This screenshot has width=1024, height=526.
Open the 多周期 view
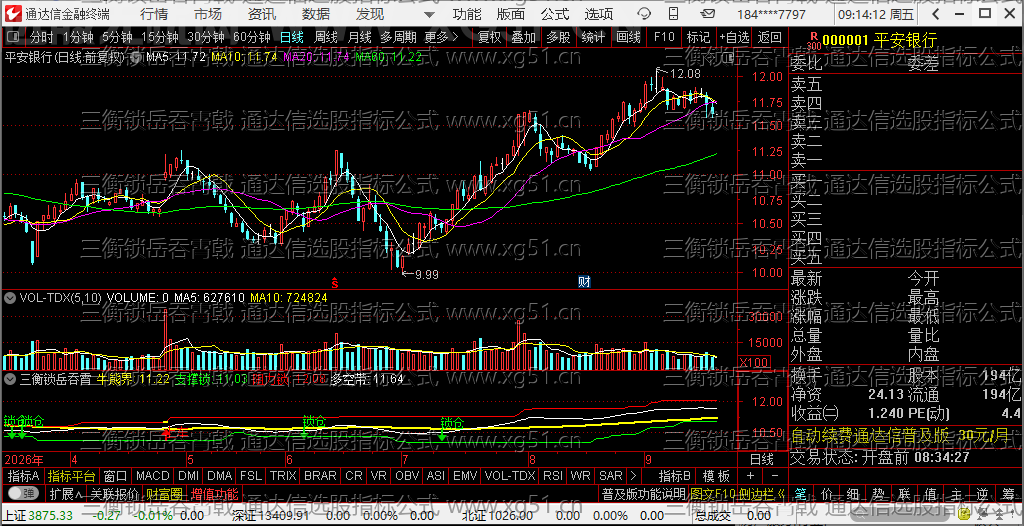click(x=398, y=37)
